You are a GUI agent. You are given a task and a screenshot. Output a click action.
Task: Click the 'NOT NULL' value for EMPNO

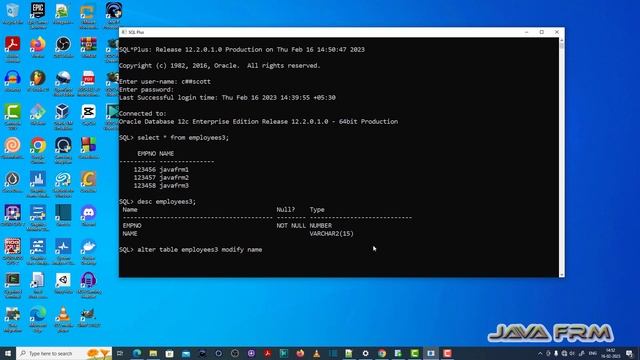(291, 225)
